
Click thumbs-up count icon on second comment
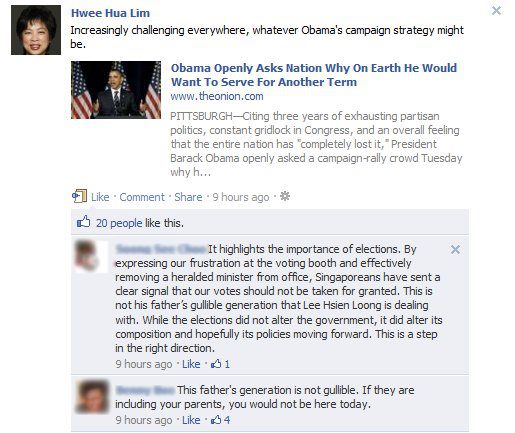click(216, 420)
